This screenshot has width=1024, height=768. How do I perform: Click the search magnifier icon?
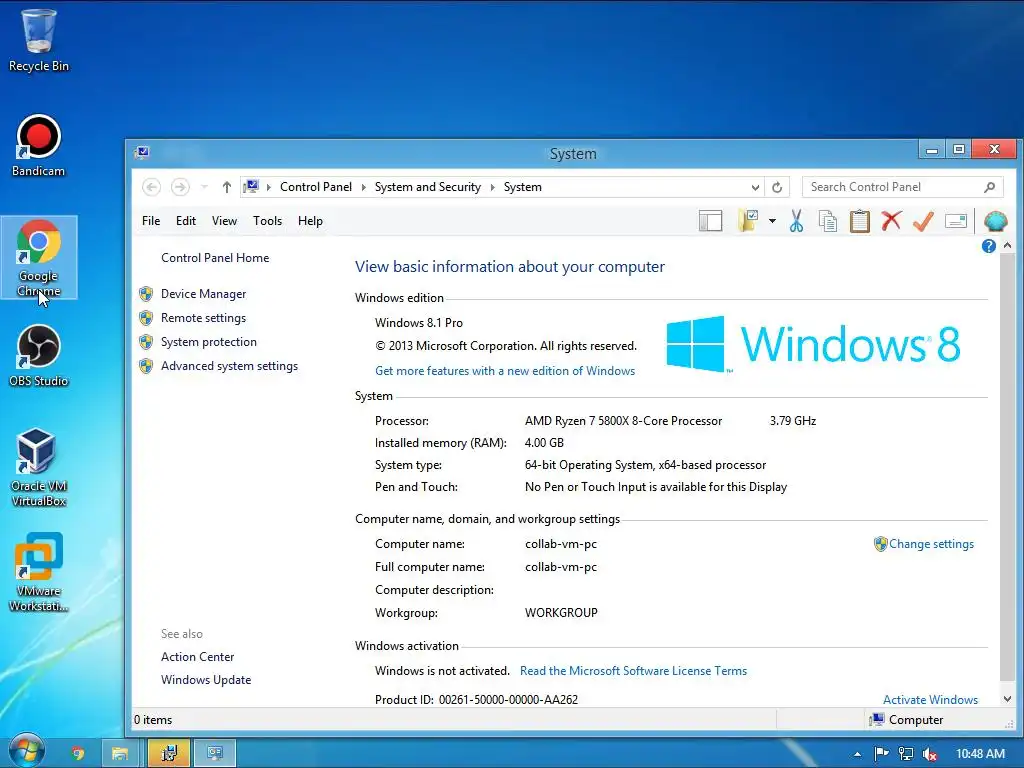[x=990, y=187]
